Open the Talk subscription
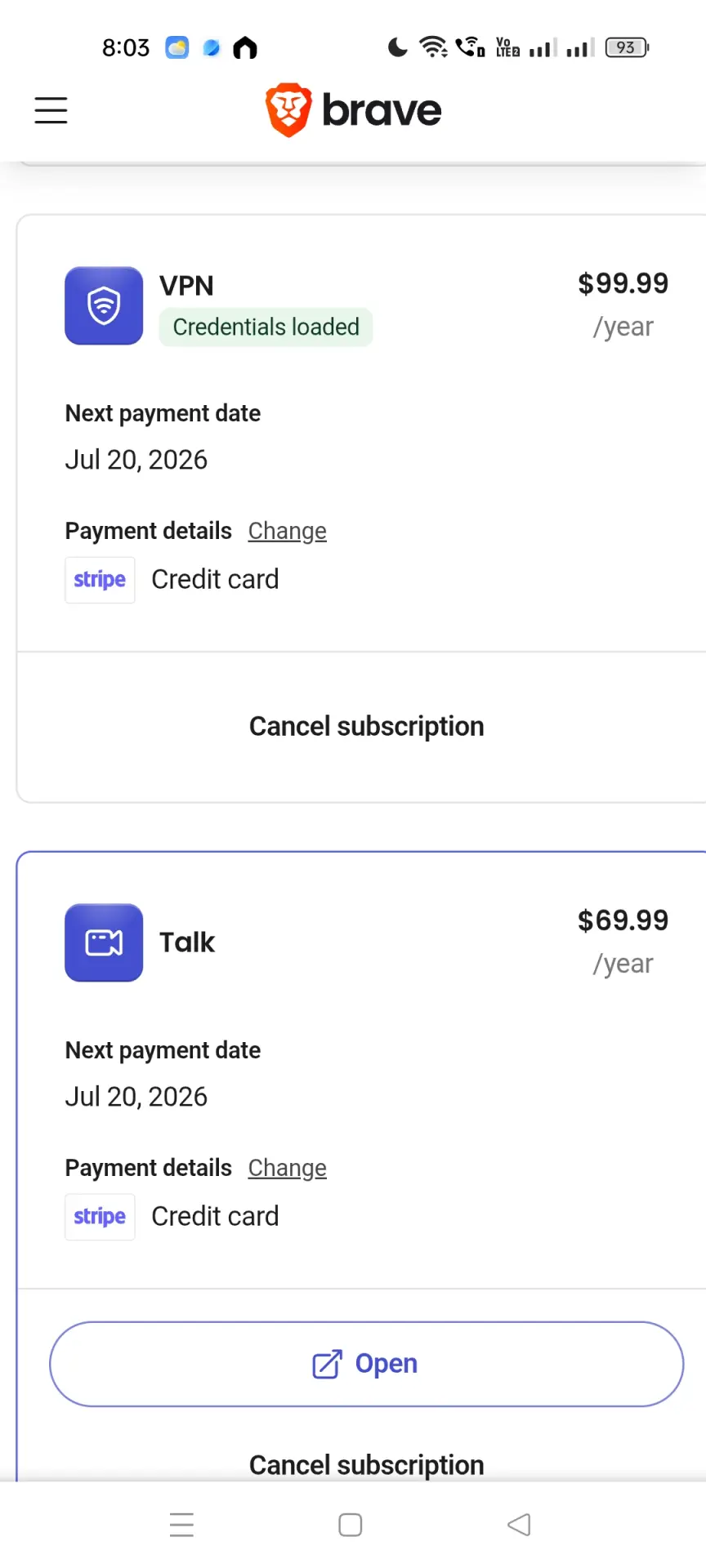Image resolution: width=706 pixels, height=1568 pixels. pos(366,1364)
